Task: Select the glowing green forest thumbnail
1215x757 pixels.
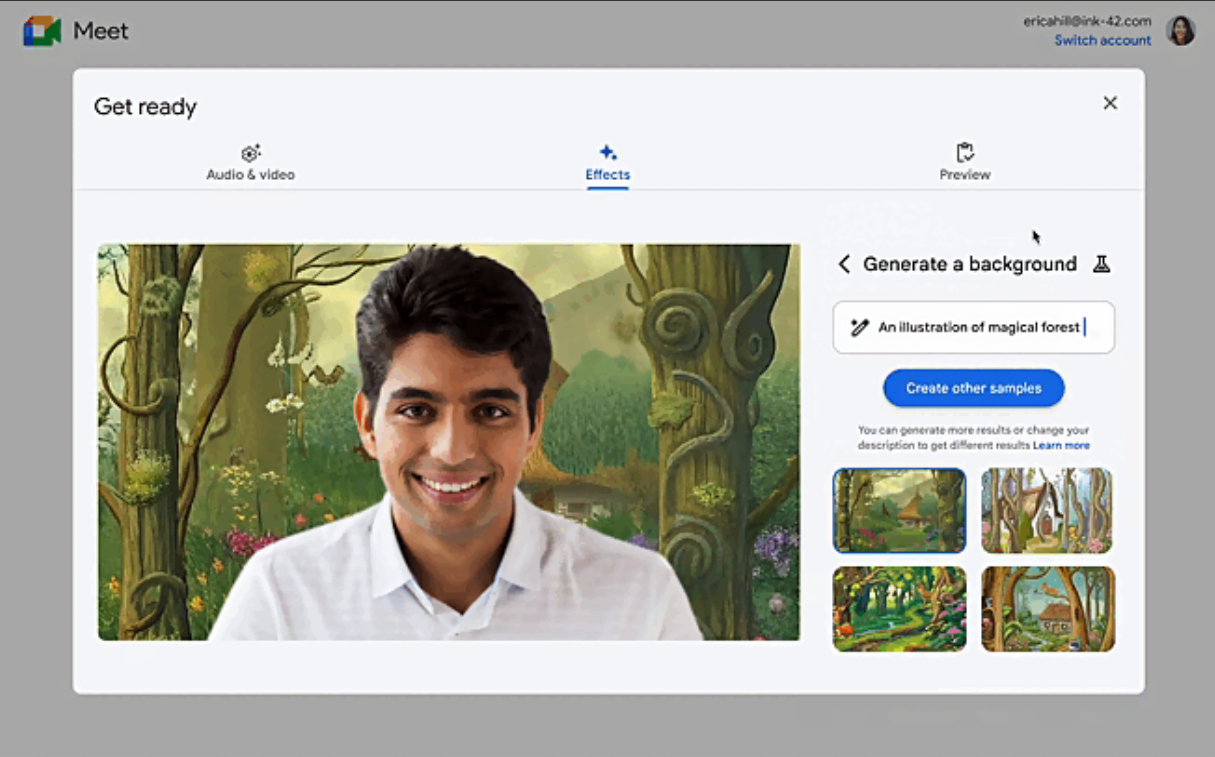Action: (899, 608)
